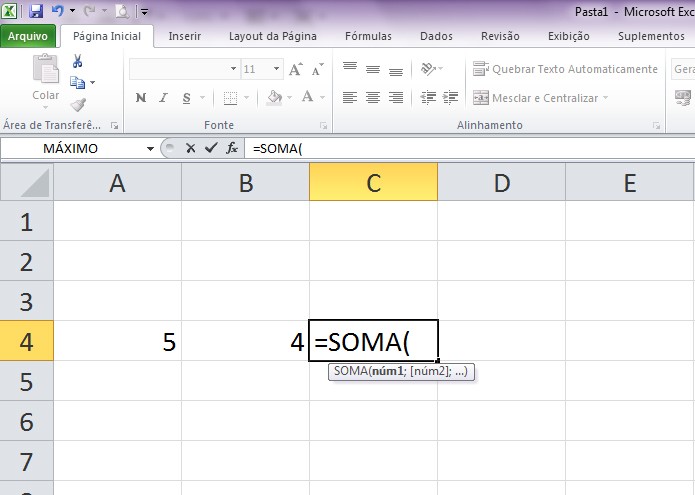
Task: Open the Dados ribbon tab
Action: 437,36
